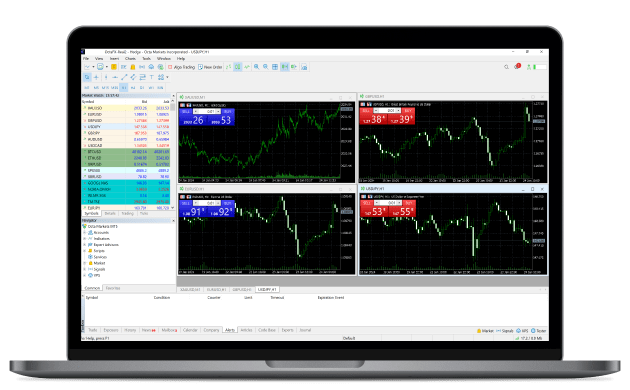Open the Calendar tab in Toolbox

[190, 330]
